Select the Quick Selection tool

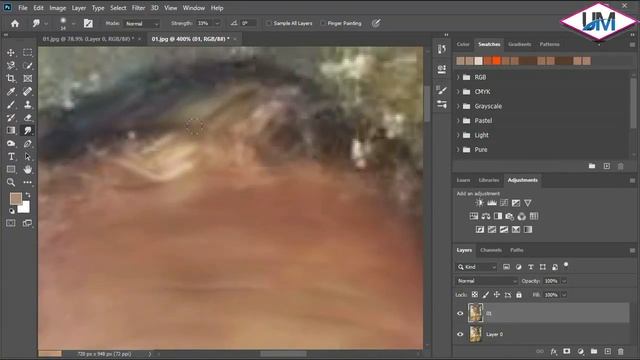[x=27, y=66]
